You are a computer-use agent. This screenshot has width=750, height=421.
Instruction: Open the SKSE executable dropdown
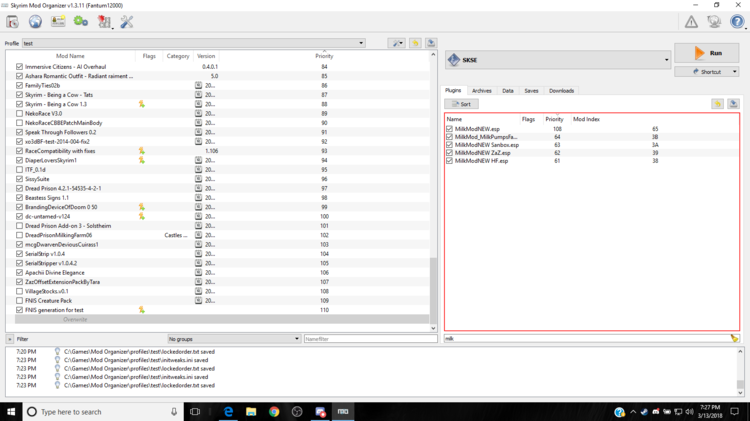pos(558,60)
